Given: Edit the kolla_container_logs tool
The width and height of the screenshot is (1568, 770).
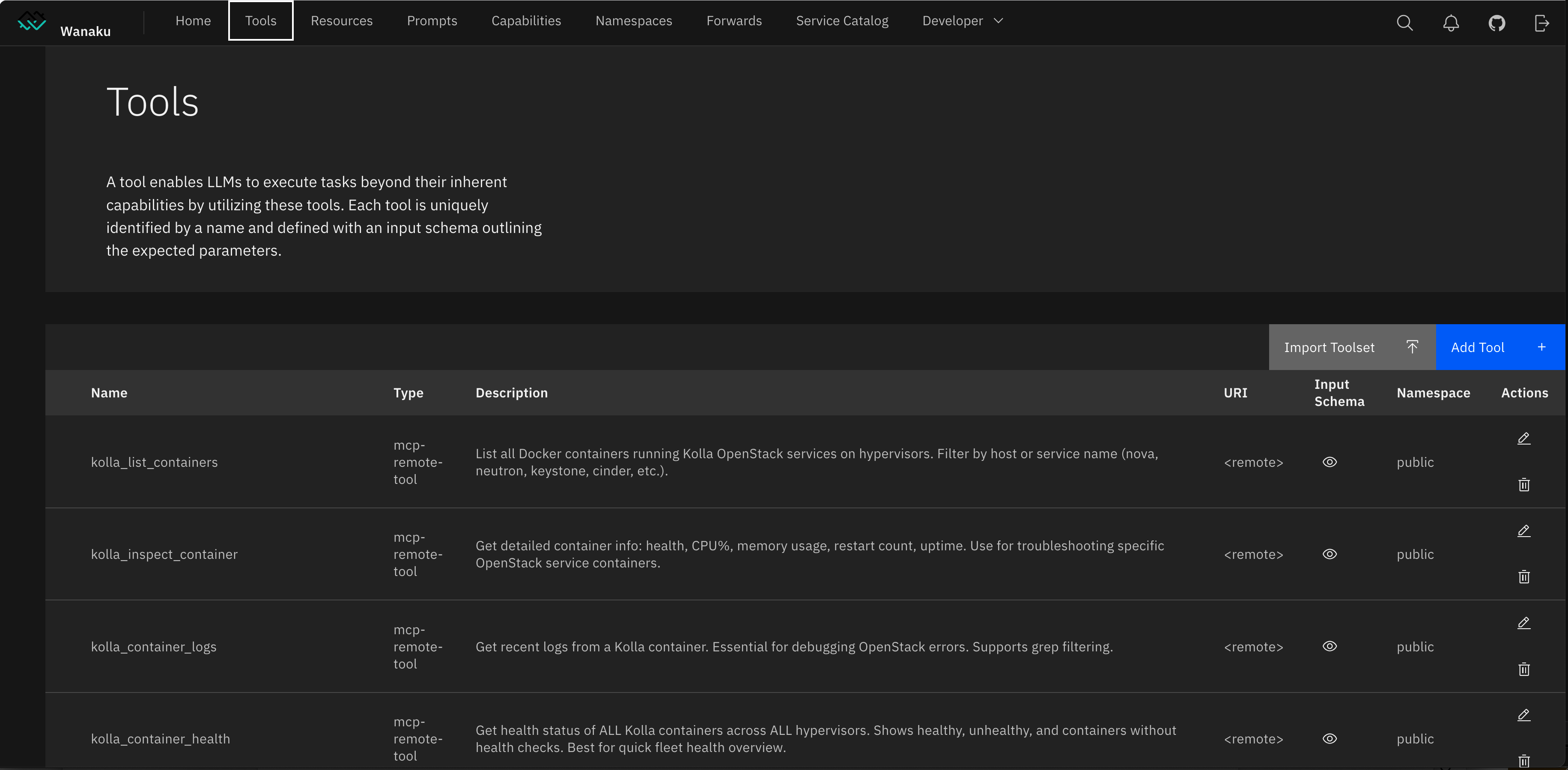Looking at the screenshot, I should [x=1523, y=623].
